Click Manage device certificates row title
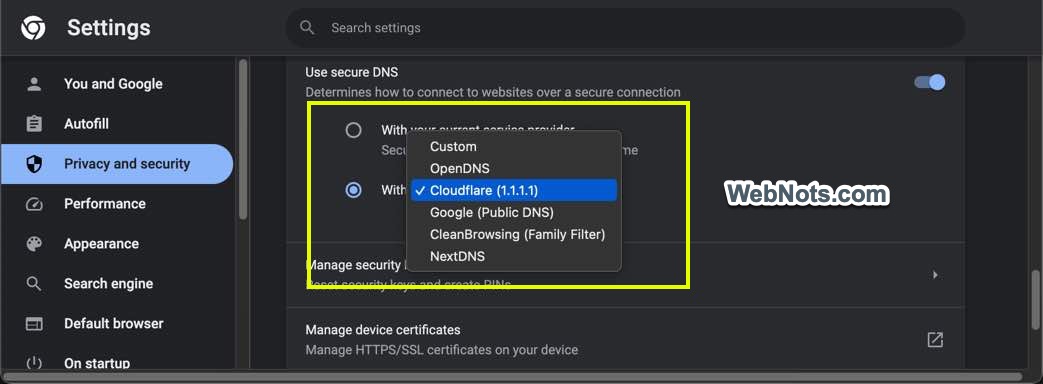This screenshot has height=384, width=1043. pyautogui.click(x=382, y=329)
